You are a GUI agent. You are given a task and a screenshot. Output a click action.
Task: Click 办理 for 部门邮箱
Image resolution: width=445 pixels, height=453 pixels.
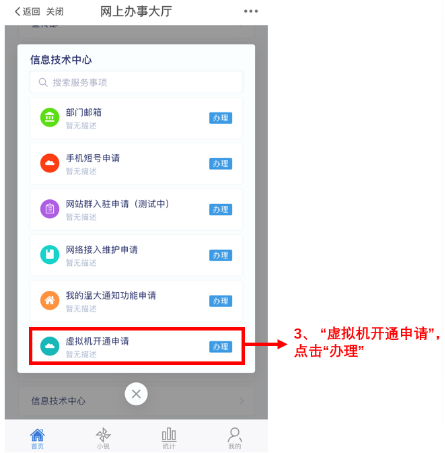pos(220,118)
